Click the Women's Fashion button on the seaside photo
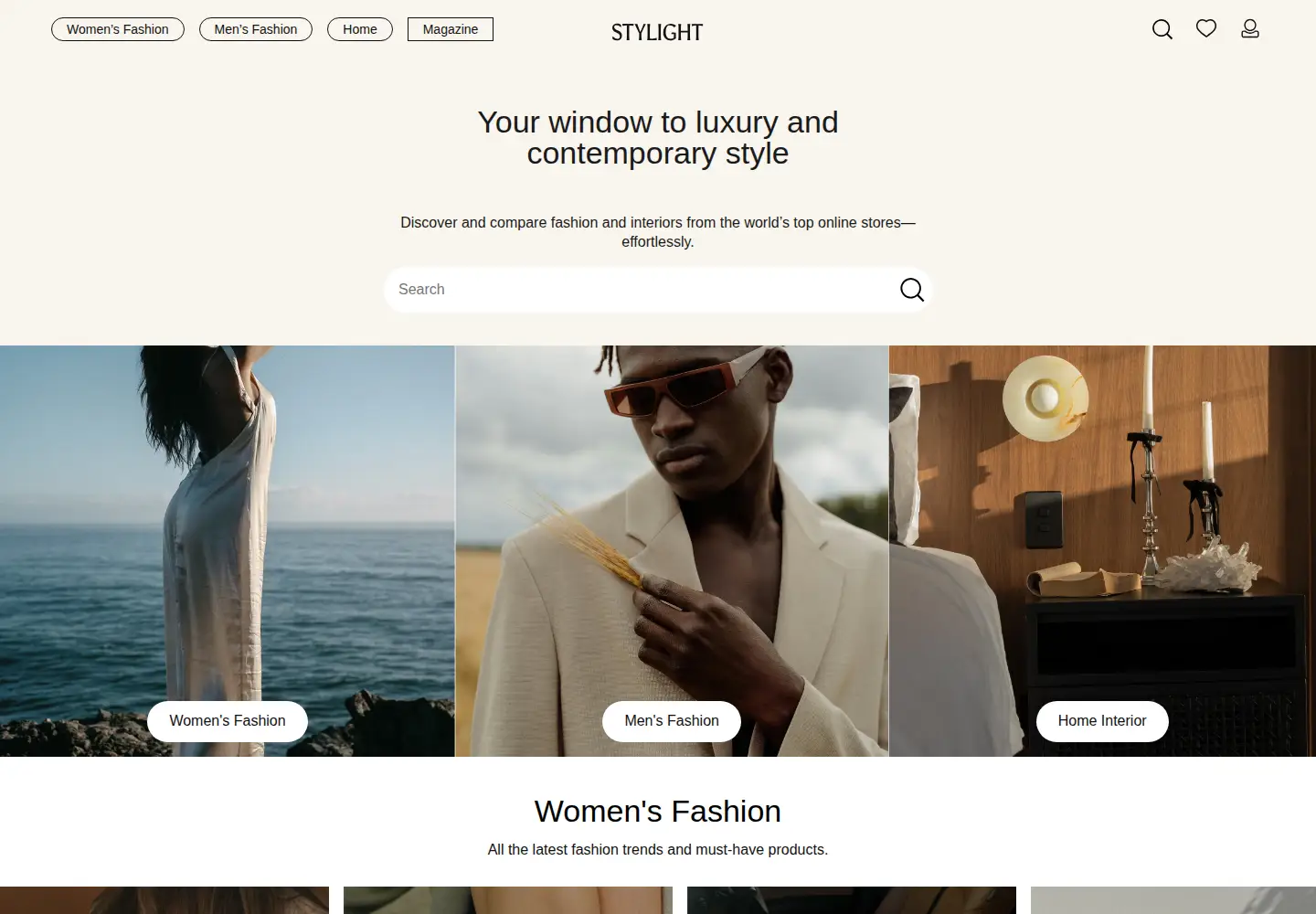Image resolution: width=1316 pixels, height=914 pixels. [228, 721]
